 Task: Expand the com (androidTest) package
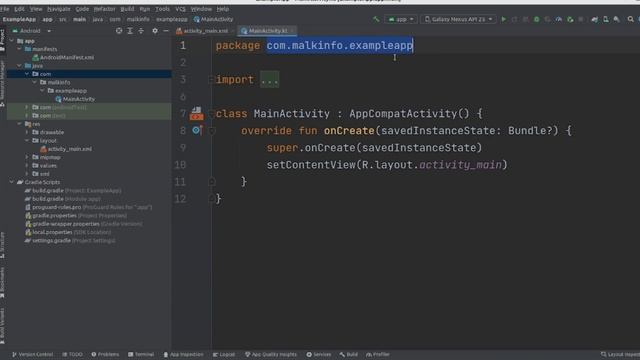[x=27, y=107]
